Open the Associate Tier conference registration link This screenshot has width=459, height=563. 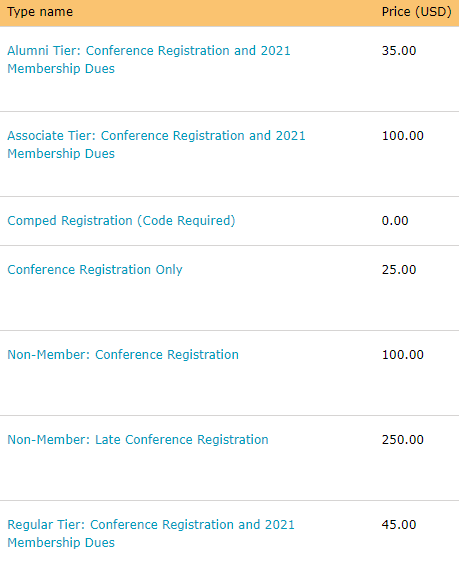tap(156, 144)
